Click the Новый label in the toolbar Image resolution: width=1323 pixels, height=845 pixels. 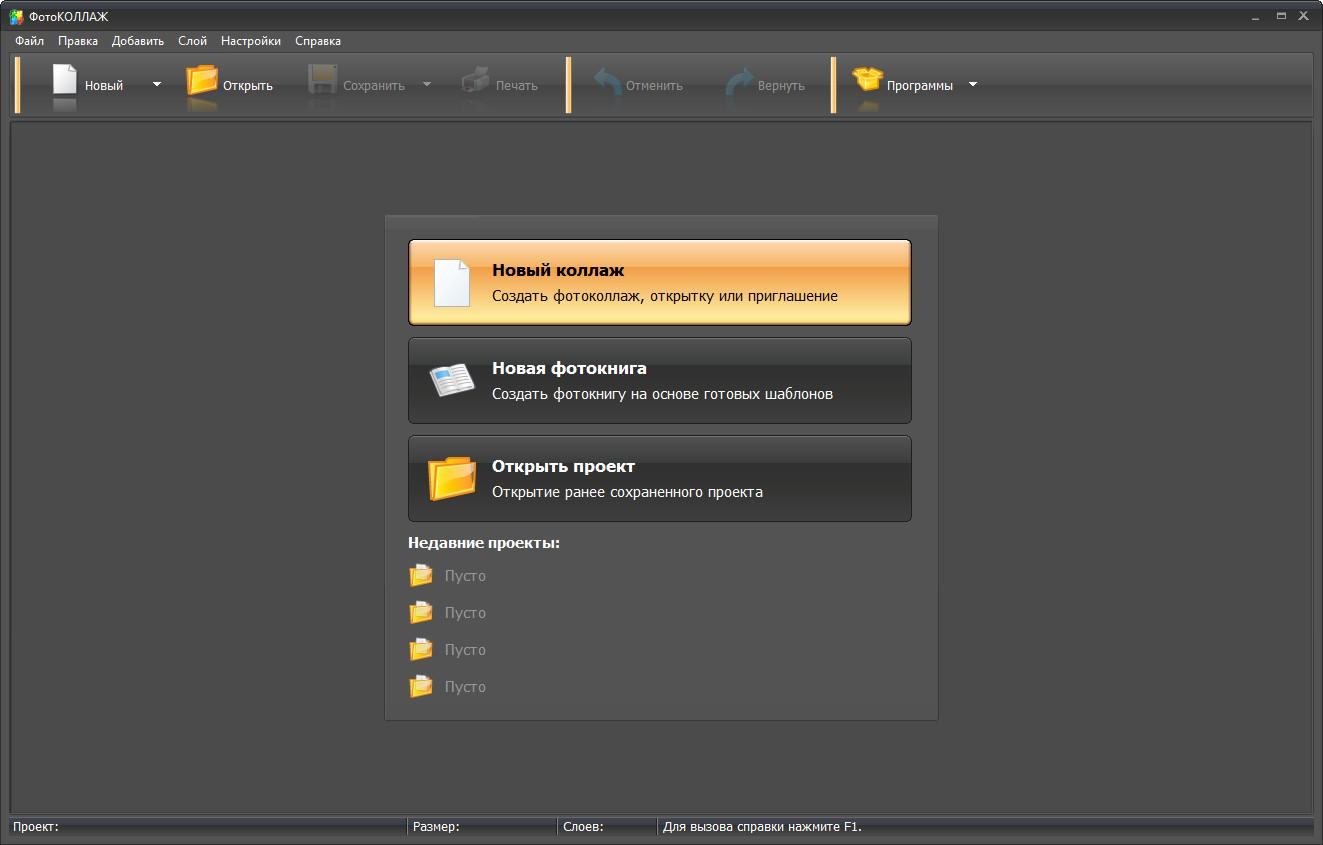(x=104, y=86)
